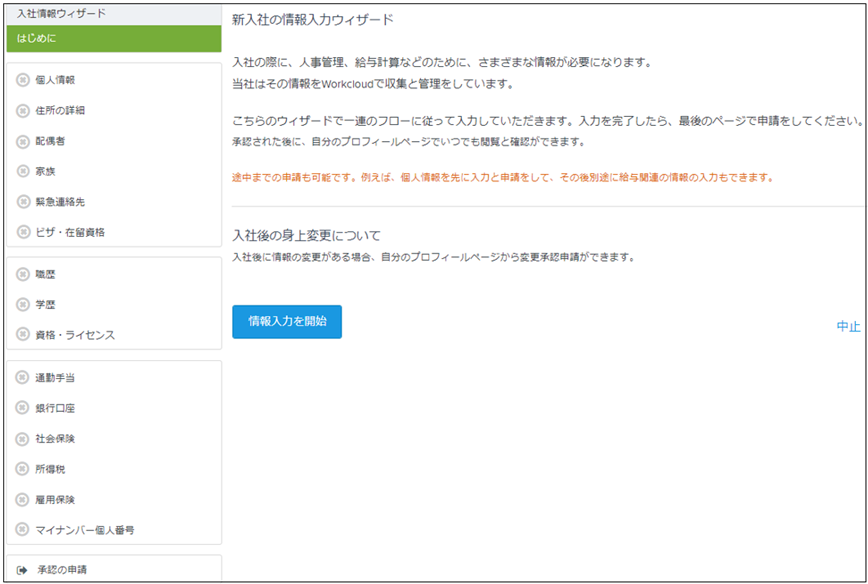This screenshot has height=584, width=868.
Task: Click the arrow icon beside 承認の申請
Action: (x=22, y=570)
